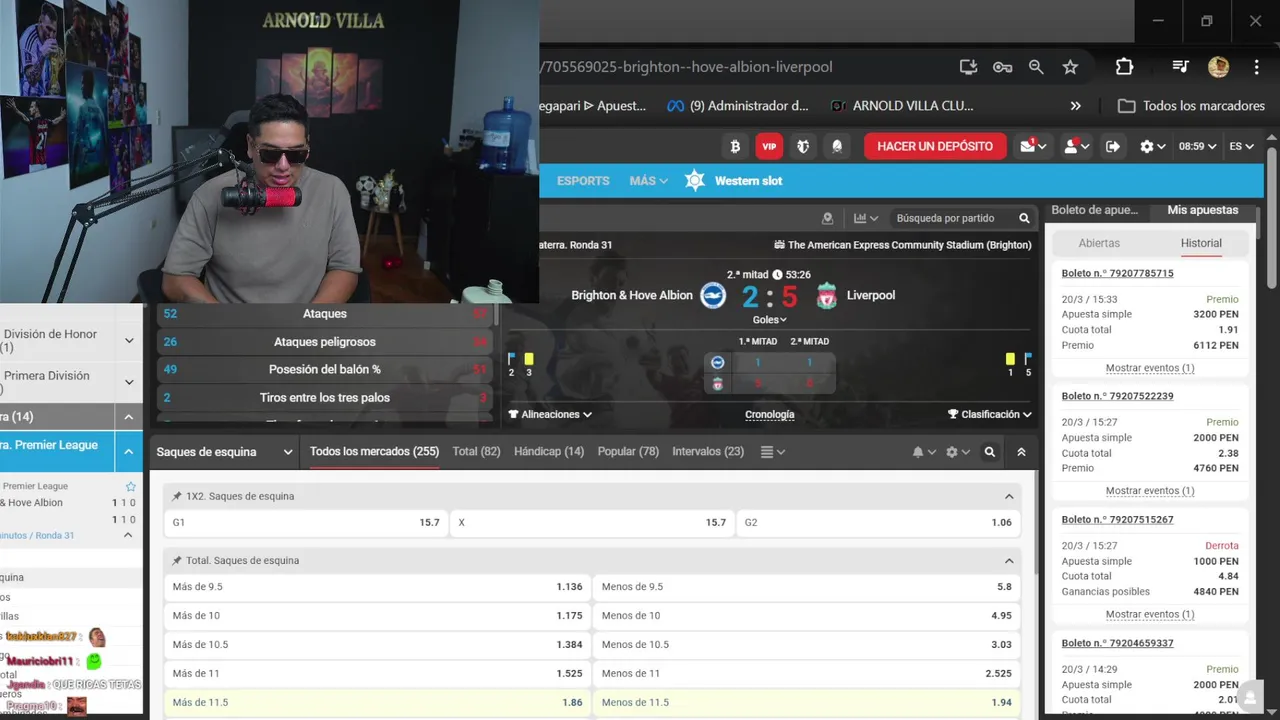The width and height of the screenshot is (1280, 720).
Task: Switch to Mis apuestas tab
Action: pyautogui.click(x=1203, y=210)
